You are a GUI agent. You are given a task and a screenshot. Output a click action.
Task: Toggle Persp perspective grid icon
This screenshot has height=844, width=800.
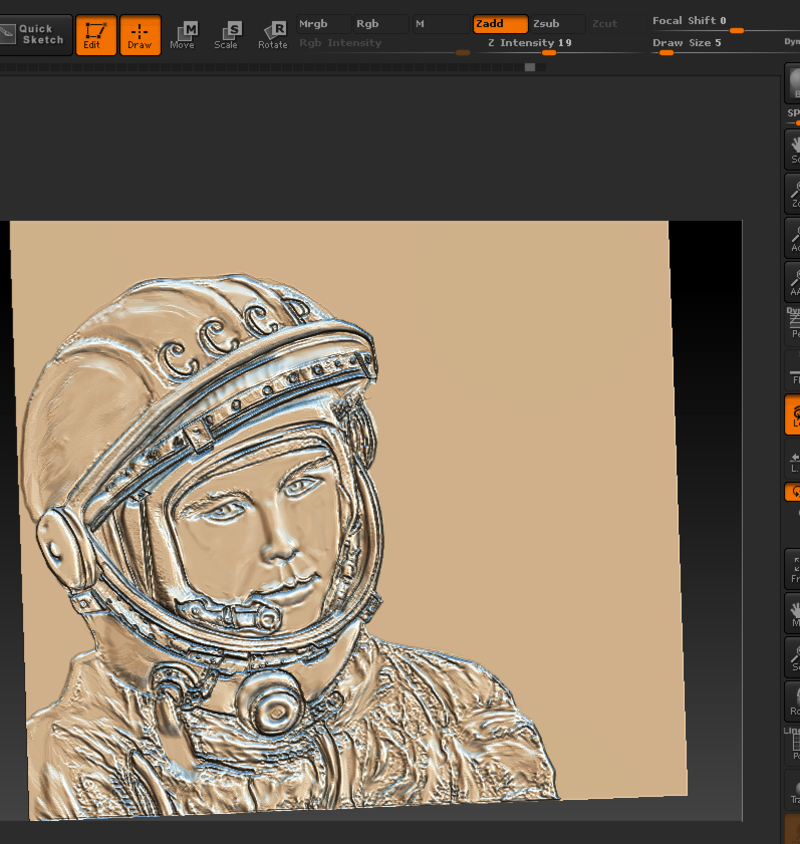(x=794, y=324)
